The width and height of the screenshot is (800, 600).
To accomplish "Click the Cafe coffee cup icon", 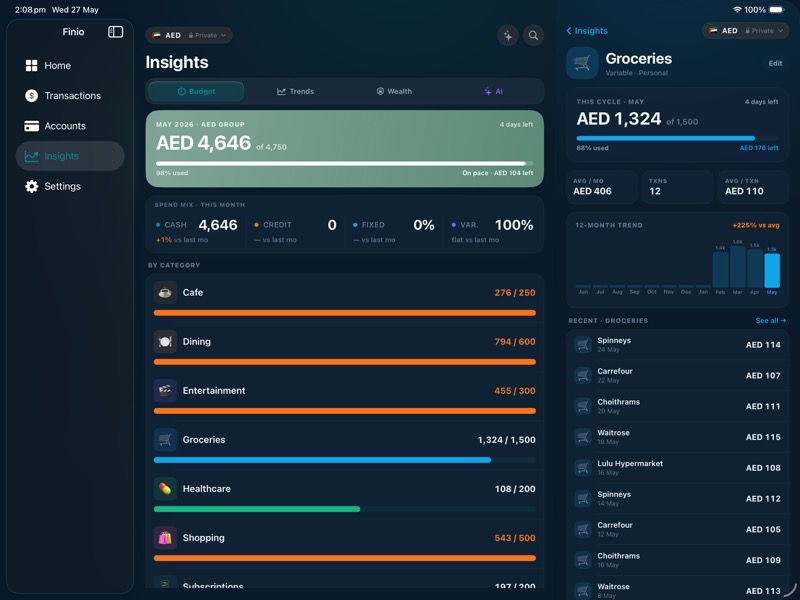I will click(165, 292).
